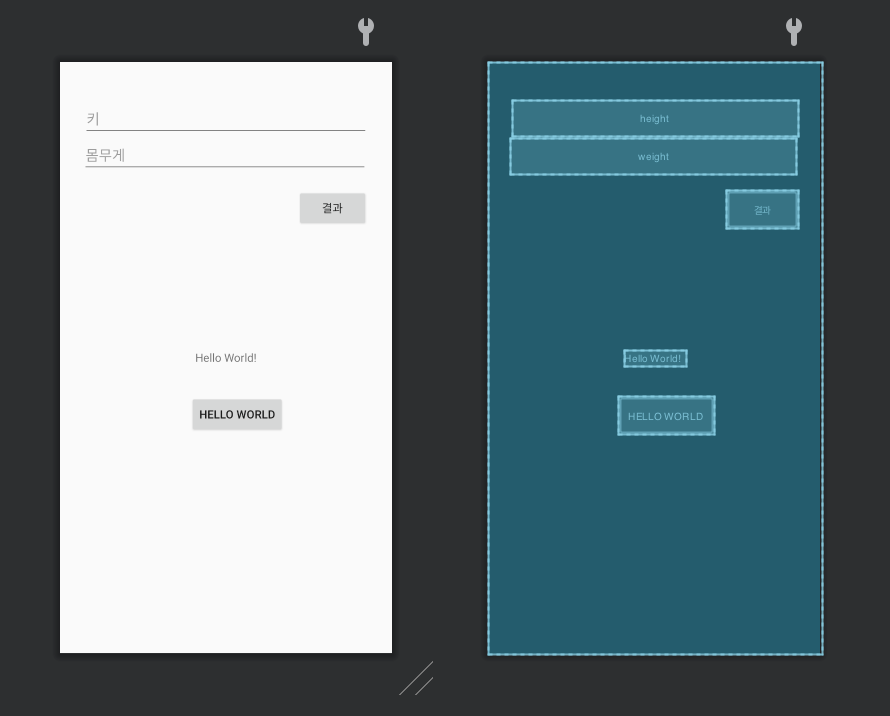Select the height field in blueprint view
890x716 pixels.
[x=655, y=119]
